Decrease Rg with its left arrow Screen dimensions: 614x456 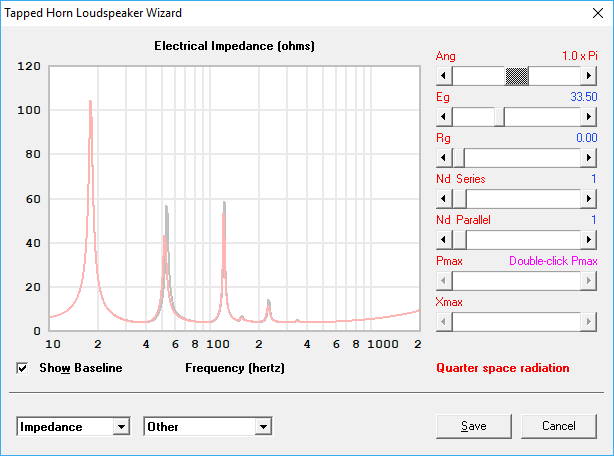[444, 158]
